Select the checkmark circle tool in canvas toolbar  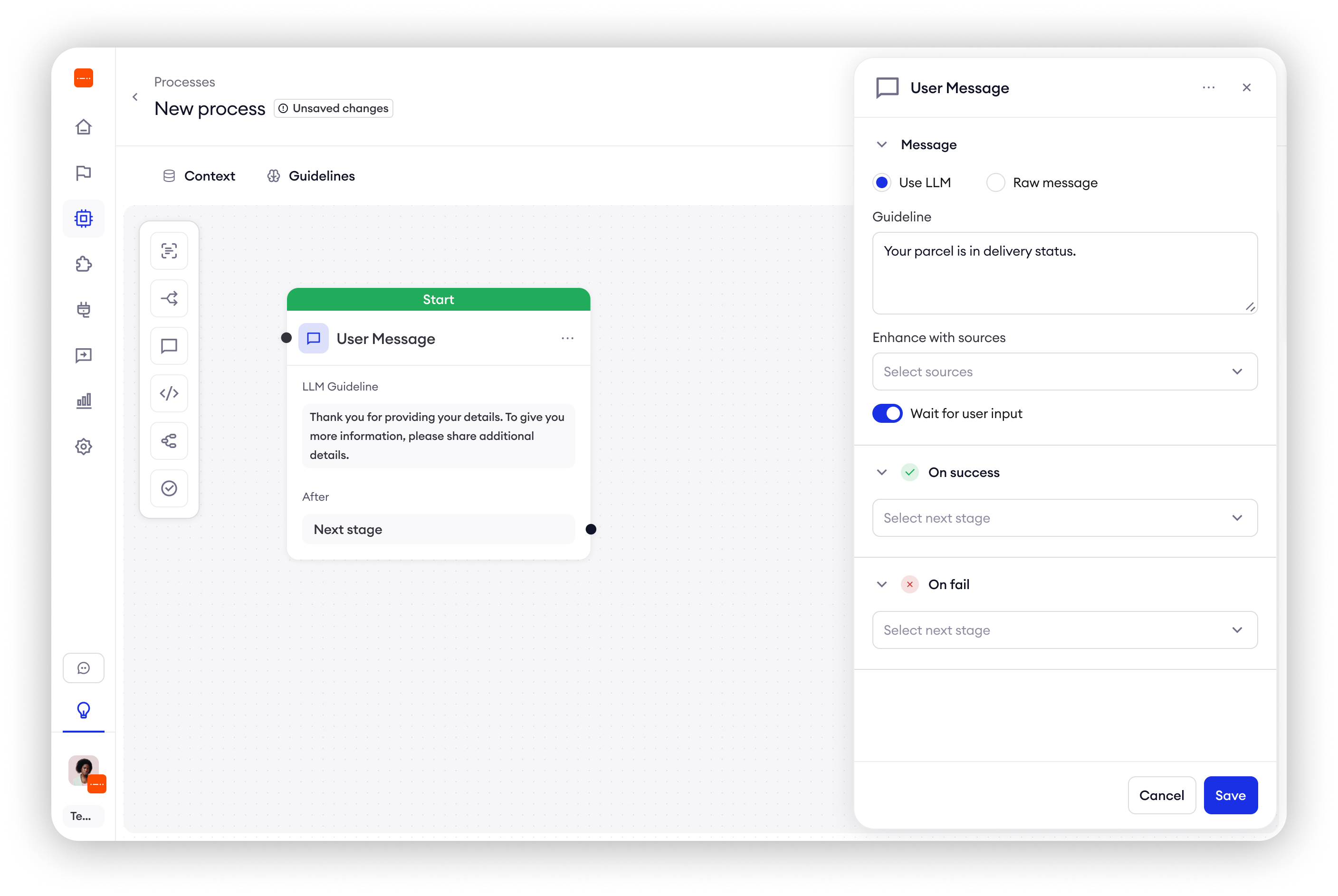(169, 488)
